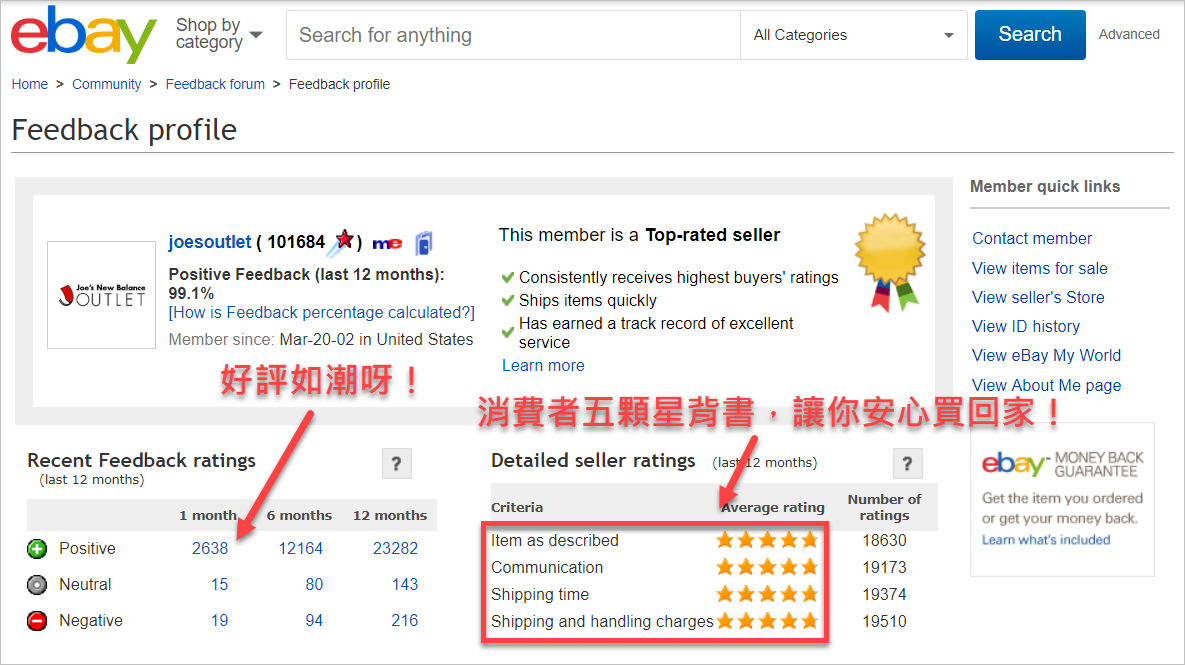Expand the Shop by category menu

point(218,34)
